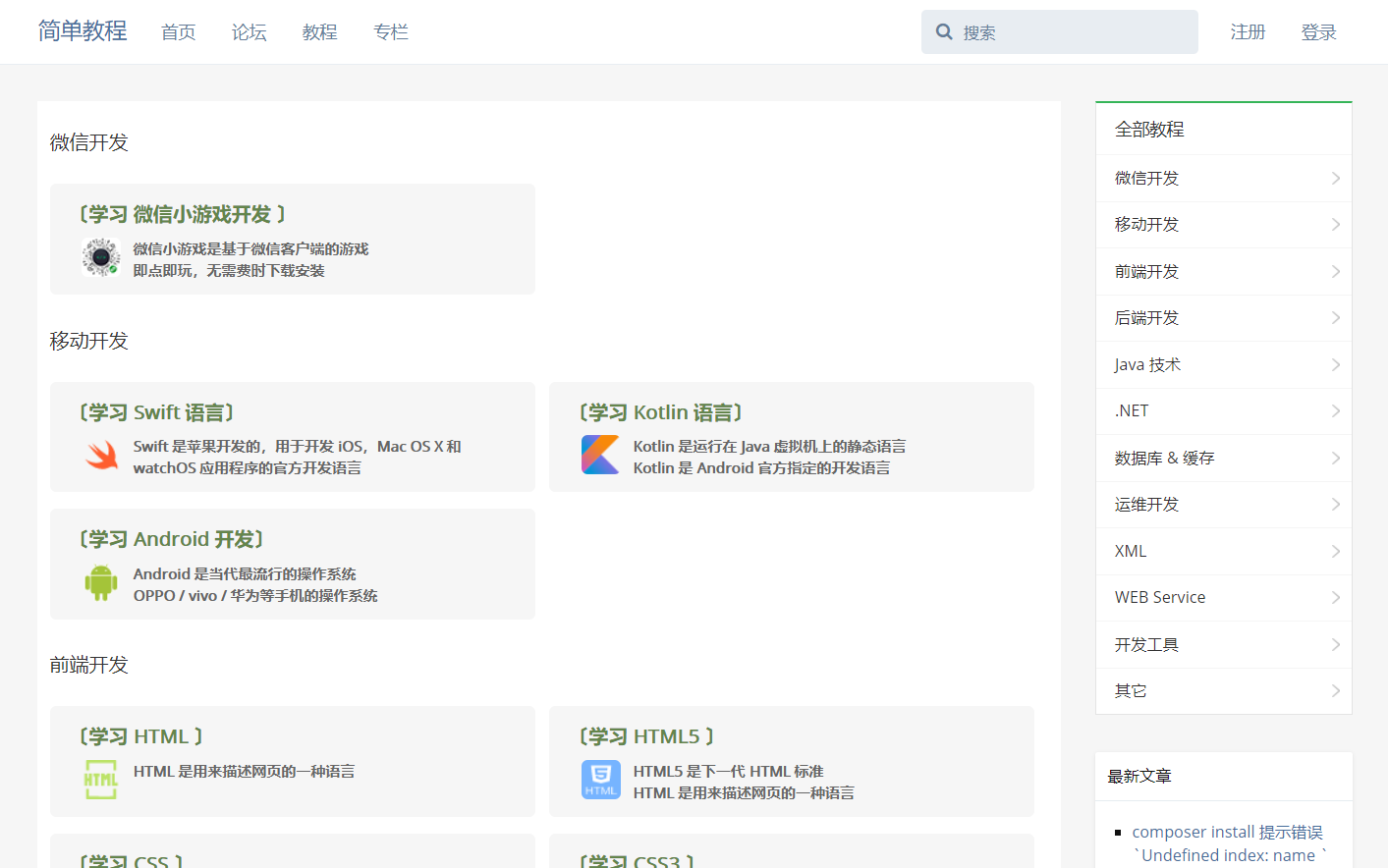1388x868 pixels.
Task: Click the WeChat mini-game QR icon
Action: click(x=101, y=257)
